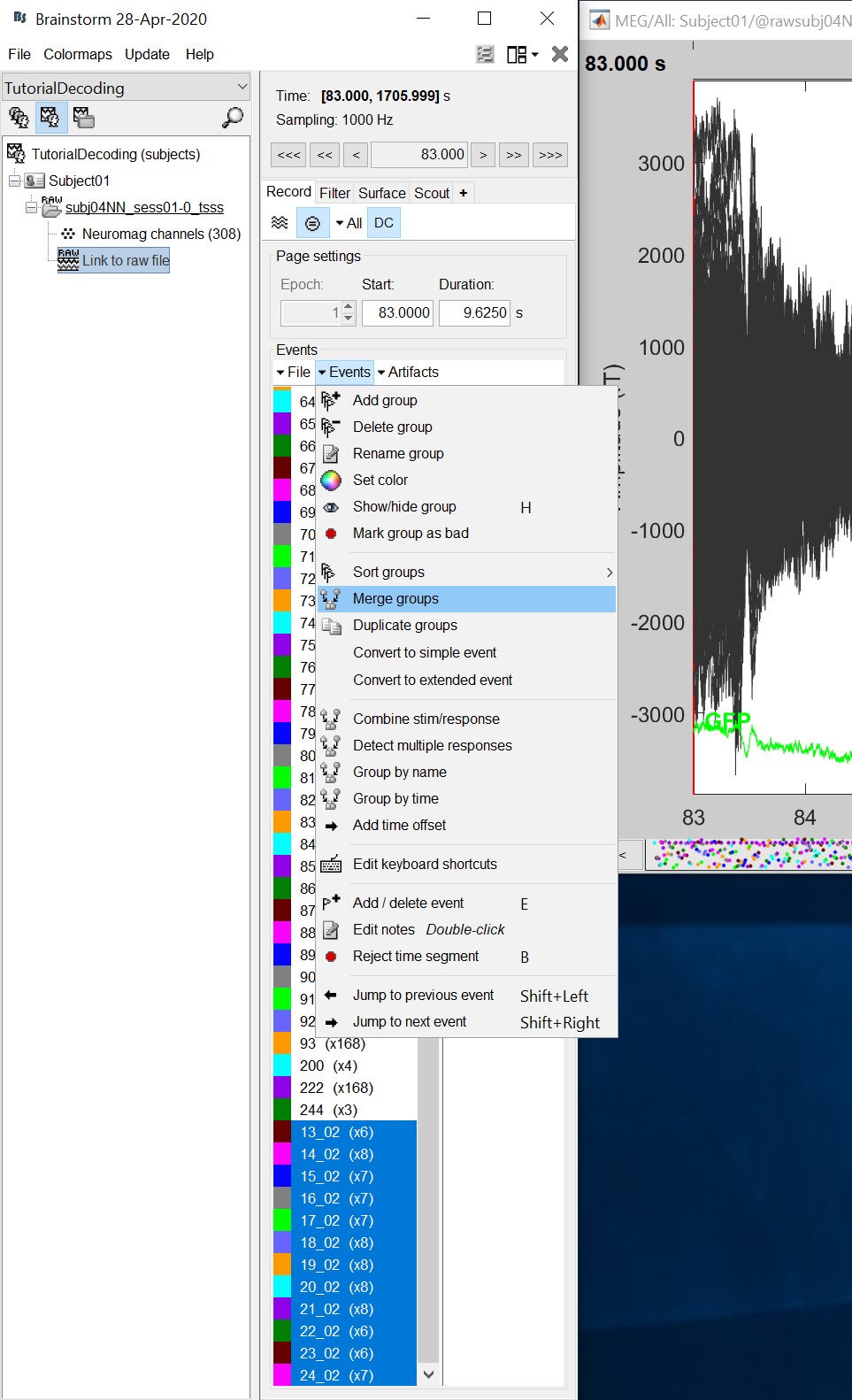Choose Merge groups from menu
Image resolution: width=852 pixels, height=1400 pixels.
(x=395, y=599)
